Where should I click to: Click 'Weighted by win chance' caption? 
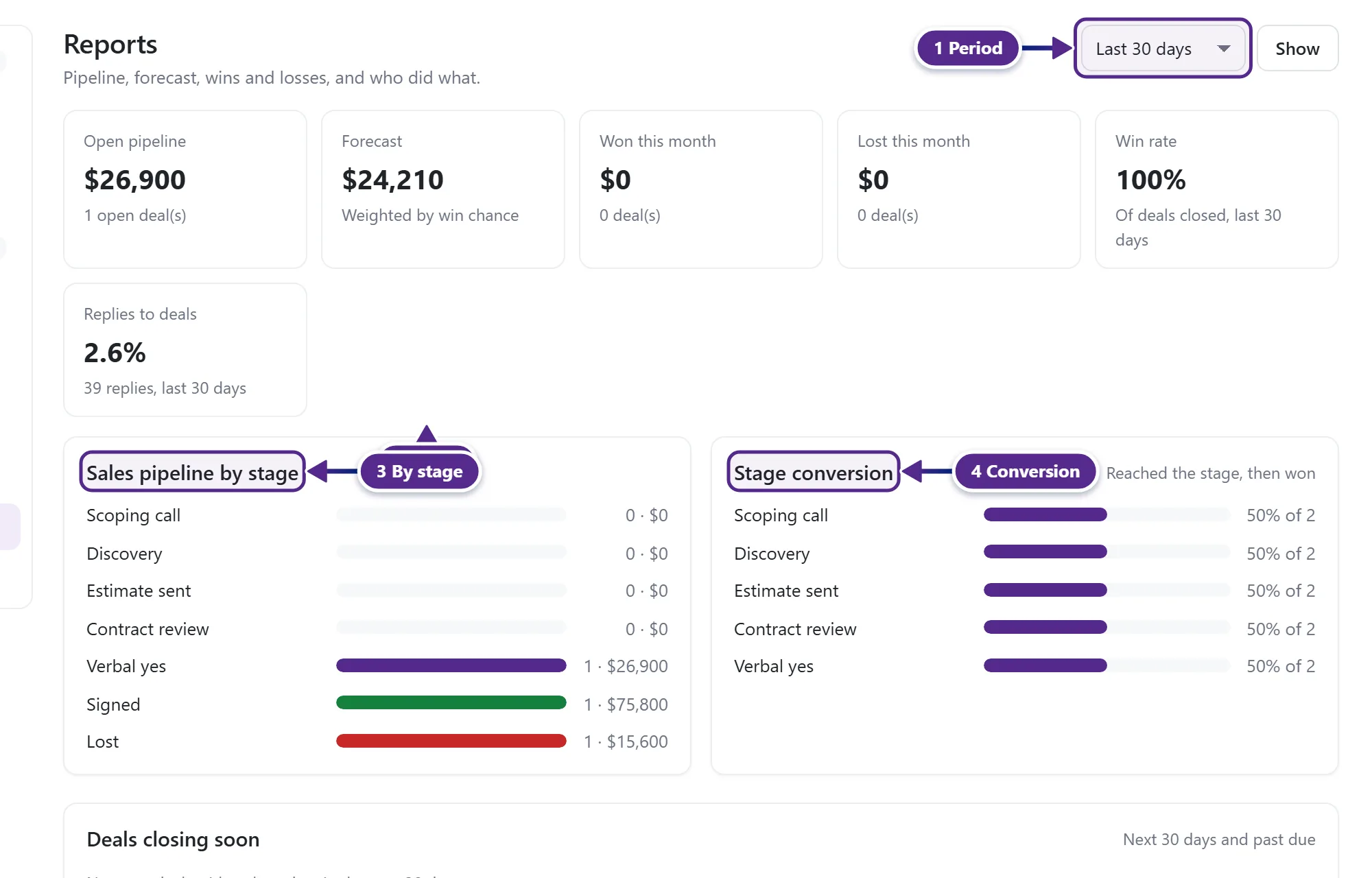coord(430,215)
